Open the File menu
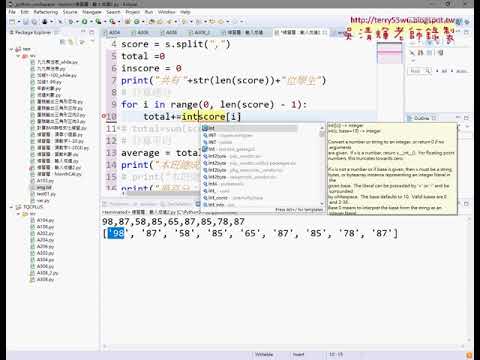The height and width of the screenshot is (360, 480). [x=12, y=12]
